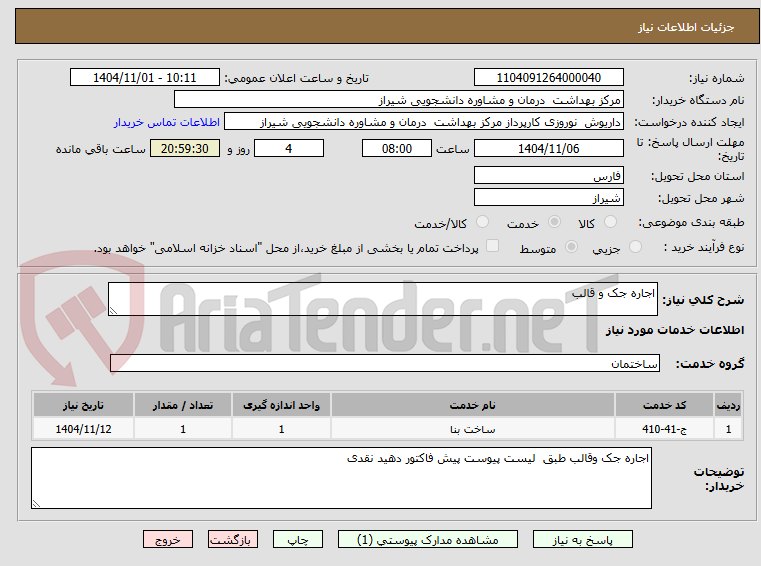This screenshot has width=761, height=566.
Task: Click the ساعت باقی مانده label
Action: (x=100, y=149)
